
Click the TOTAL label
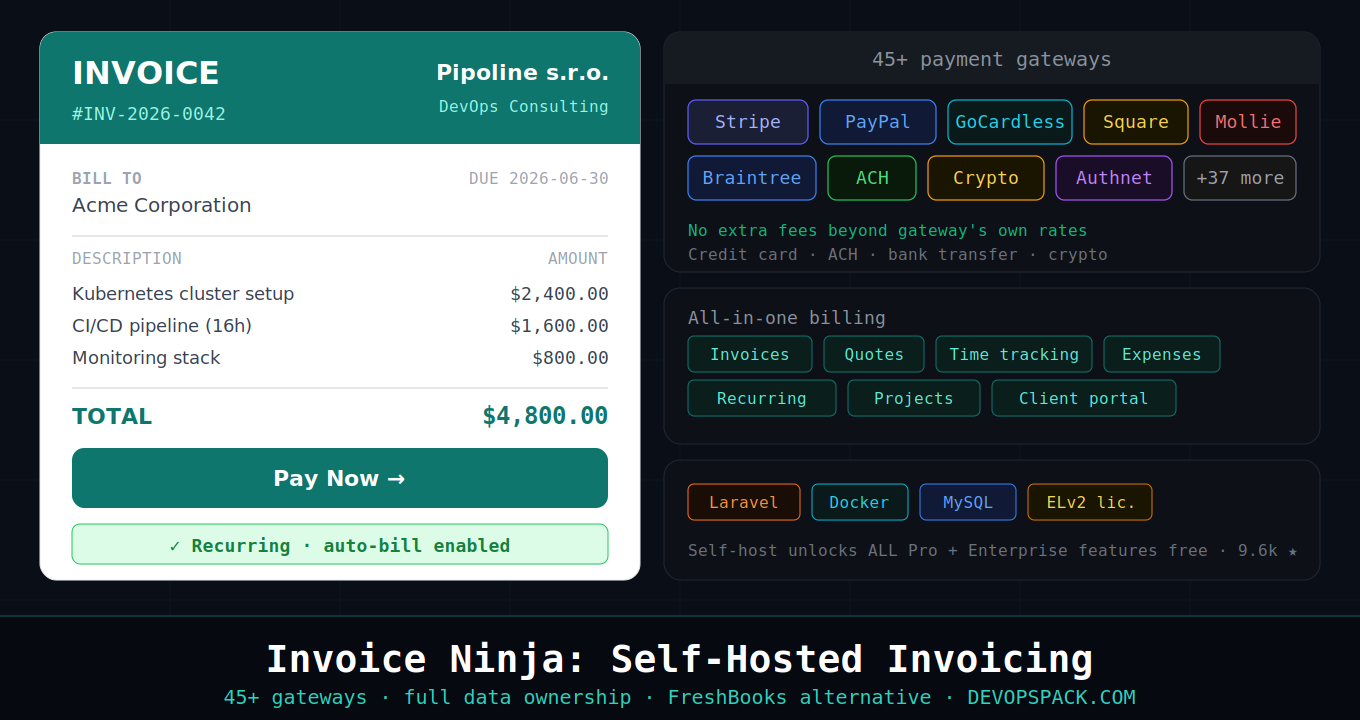pyautogui.click(x=112, y=416)
